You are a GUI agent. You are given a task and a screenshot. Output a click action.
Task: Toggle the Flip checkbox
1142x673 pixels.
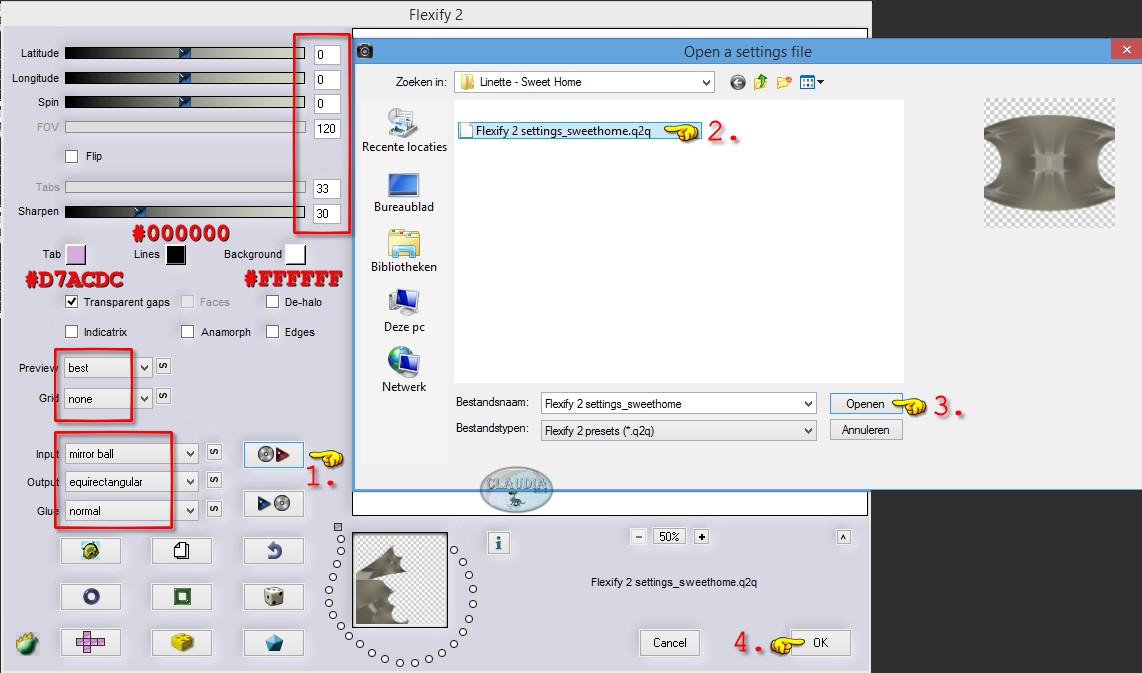click(x=71, y=156)
